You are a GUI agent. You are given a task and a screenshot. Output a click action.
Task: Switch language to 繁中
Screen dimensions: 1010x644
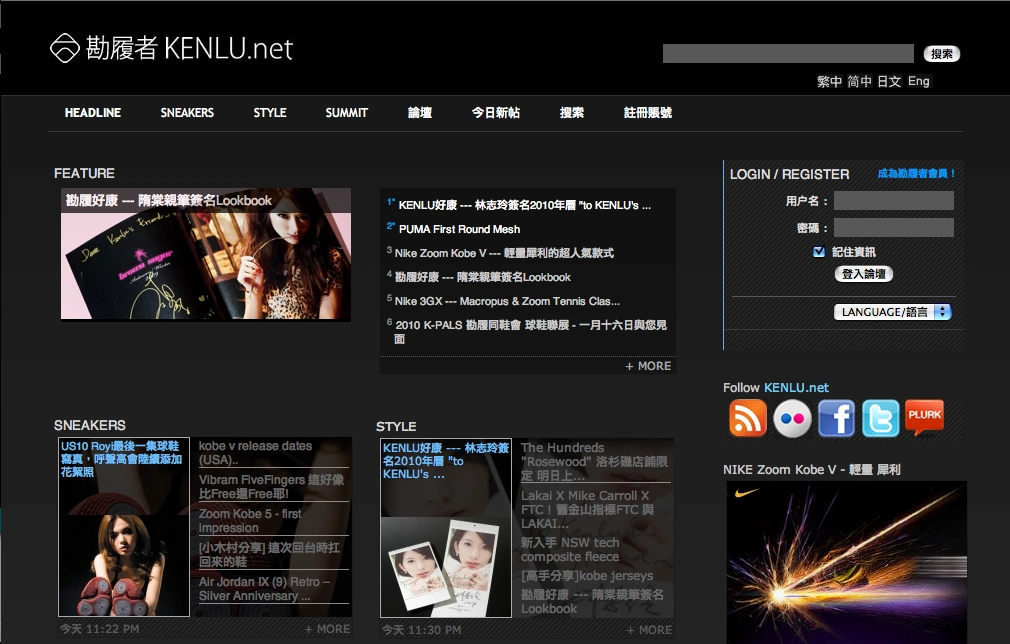pos(830,81)
